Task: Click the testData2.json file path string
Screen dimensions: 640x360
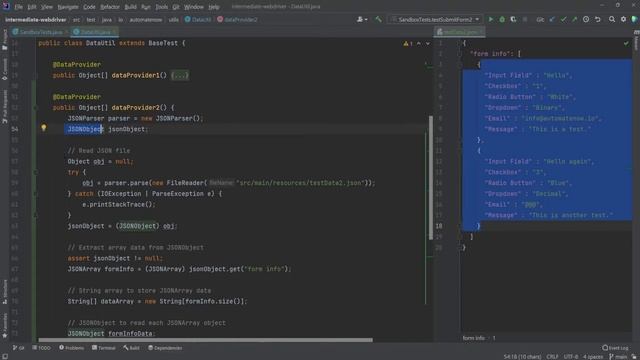Action: [299, 183]
